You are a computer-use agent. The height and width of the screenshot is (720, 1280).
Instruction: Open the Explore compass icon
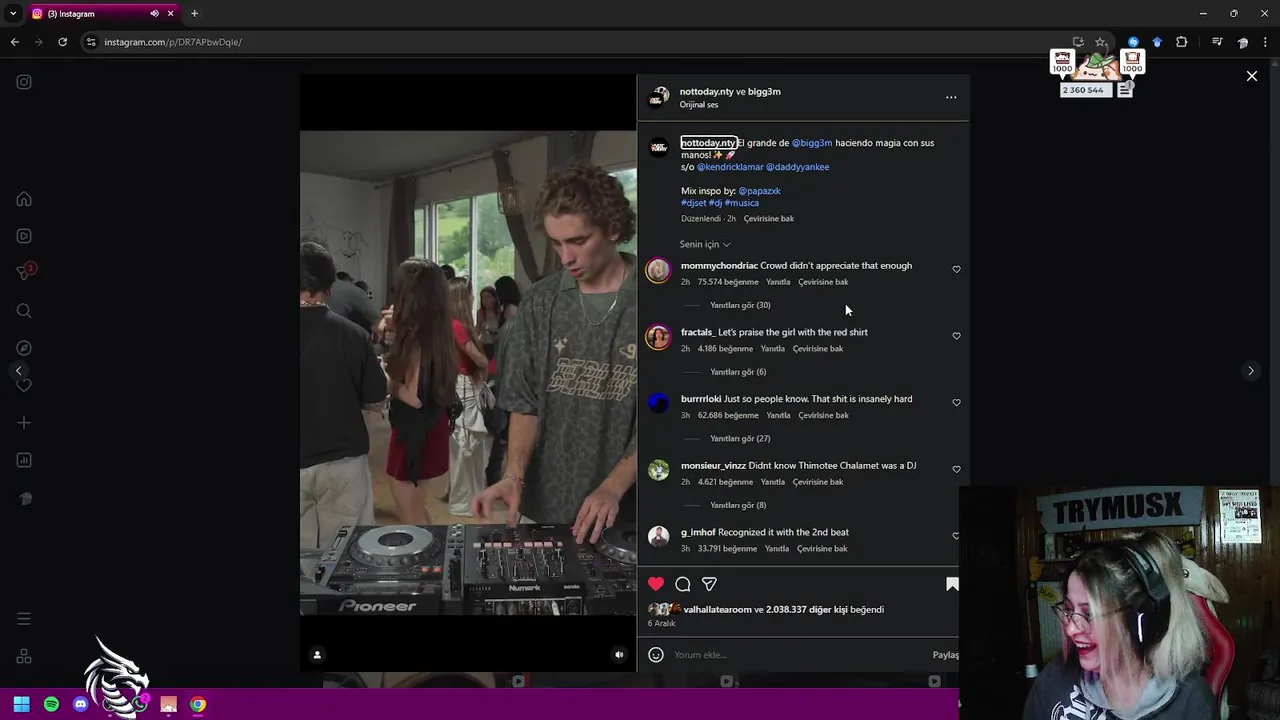point(24,348)
